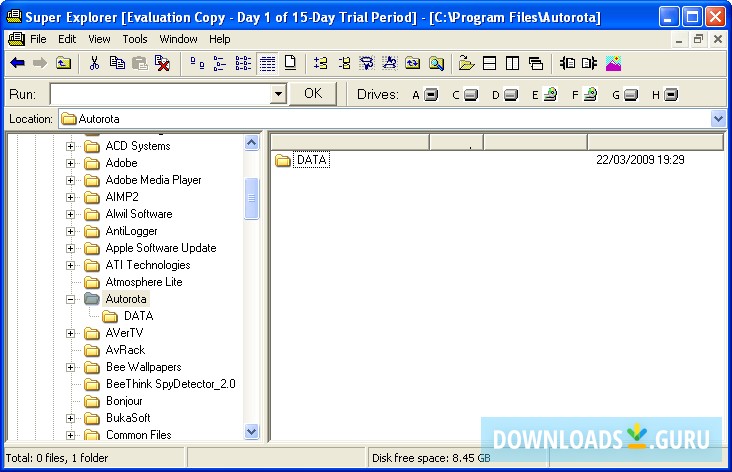Click the tree scrollbar thumb
Image resolution: width=732 pixels, height=472 pixels.
[251, 198]
